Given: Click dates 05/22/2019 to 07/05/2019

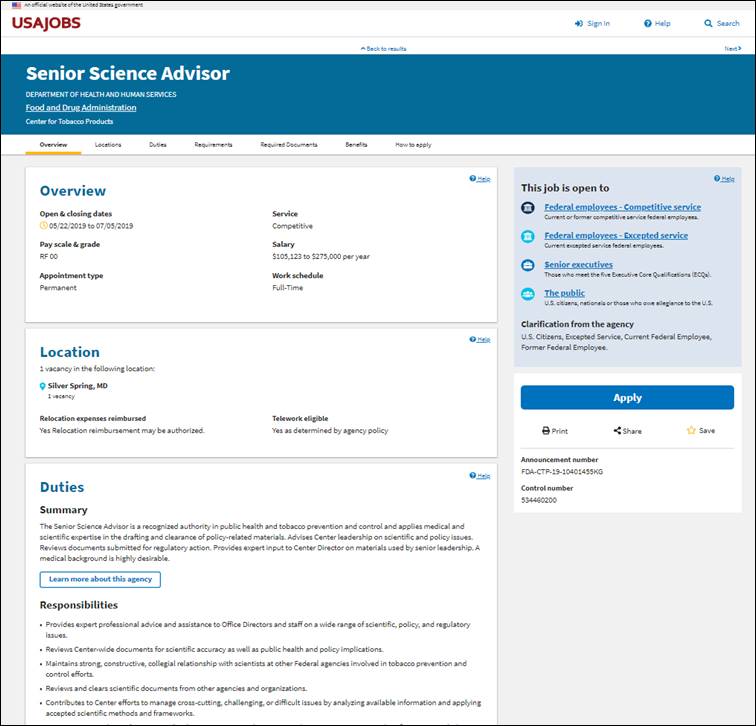Looking at the screenshot, I should [x=91, y=226].
